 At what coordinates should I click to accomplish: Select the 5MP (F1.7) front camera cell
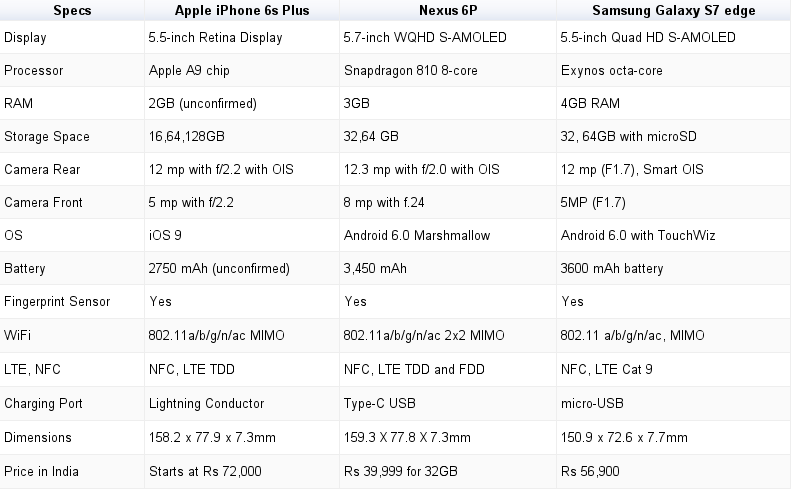point(598,203)
